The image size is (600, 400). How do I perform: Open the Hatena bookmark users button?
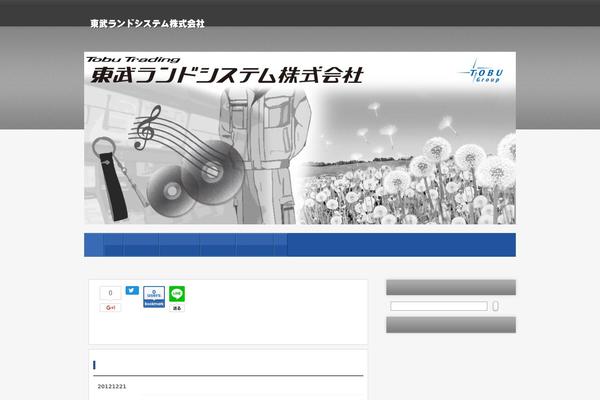pyautogui.click(x=154, y=297)
